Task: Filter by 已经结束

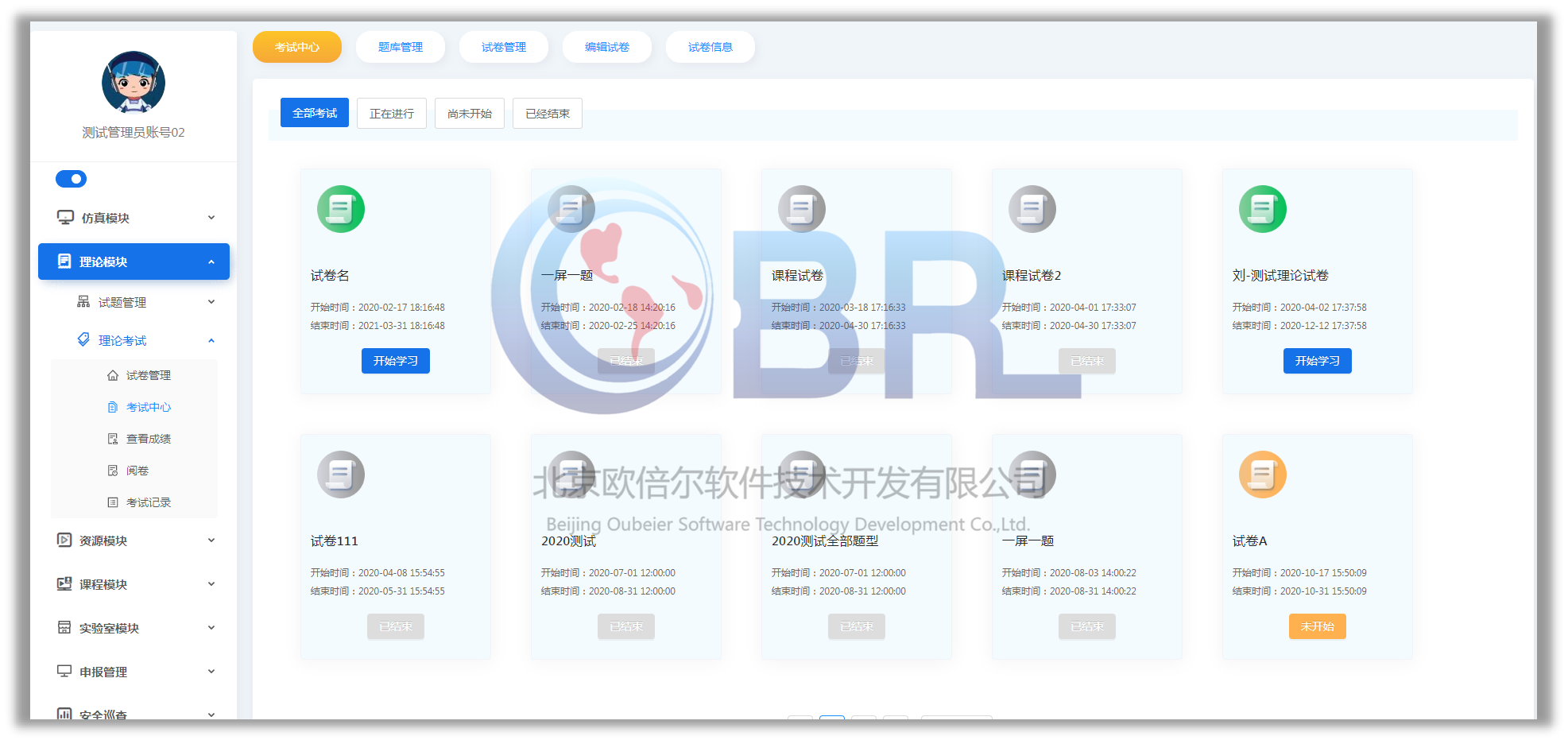Action: coord(548,113)
